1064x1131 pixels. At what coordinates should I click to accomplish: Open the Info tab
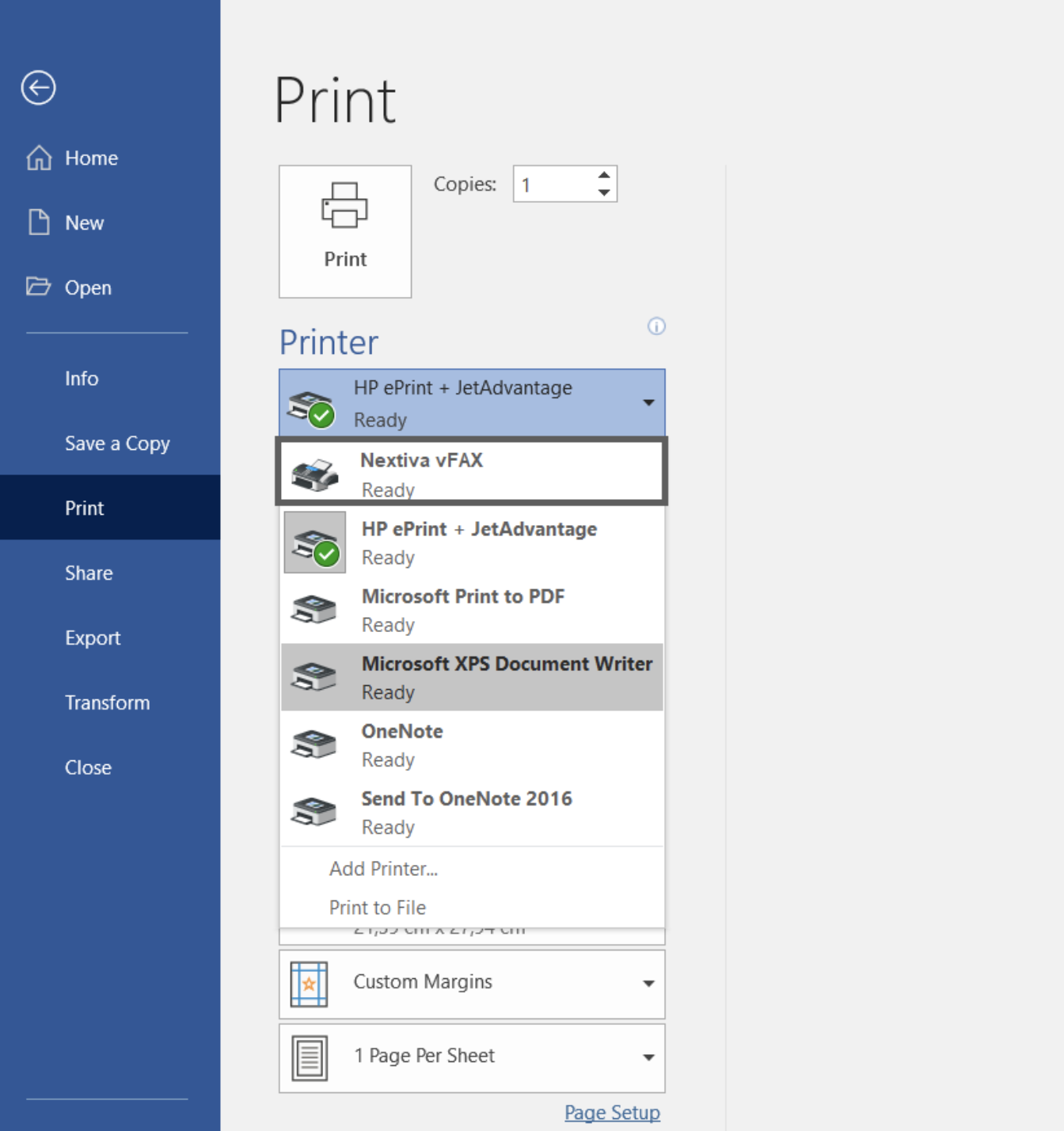point(110,379)
